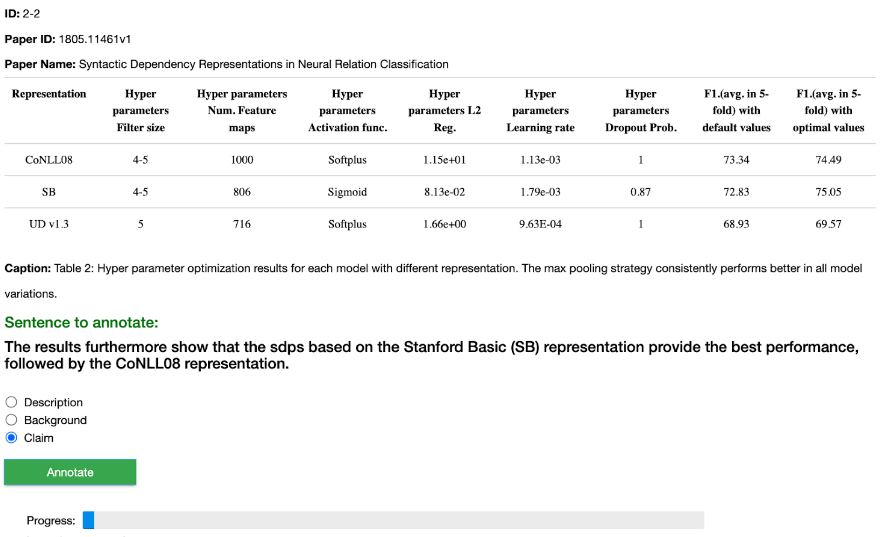Choose the Background radio option
The image size is (886, 537).
(x=12, y=420)
